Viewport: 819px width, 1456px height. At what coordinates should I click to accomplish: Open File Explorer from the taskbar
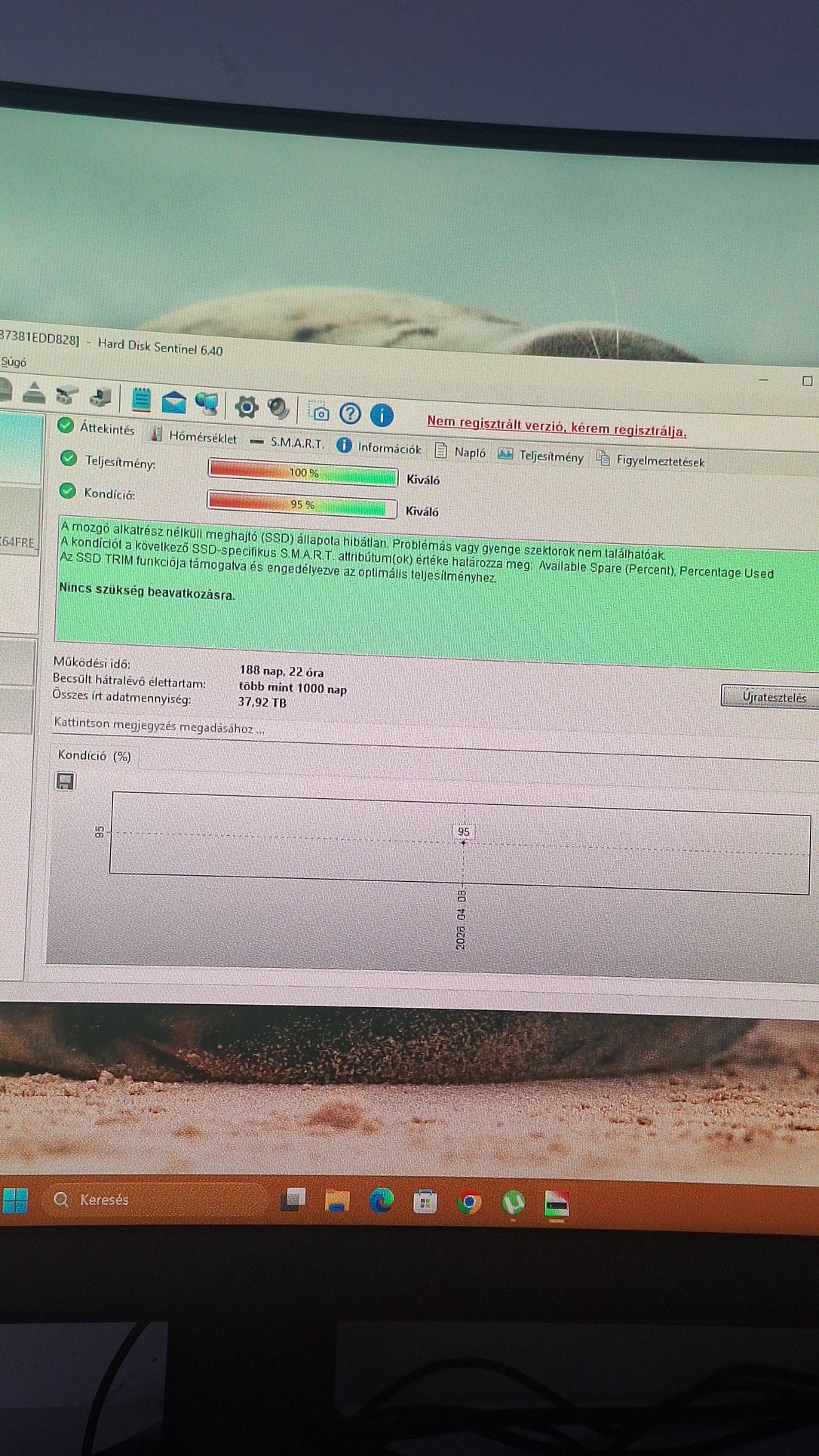click(x=336, y=1200)
